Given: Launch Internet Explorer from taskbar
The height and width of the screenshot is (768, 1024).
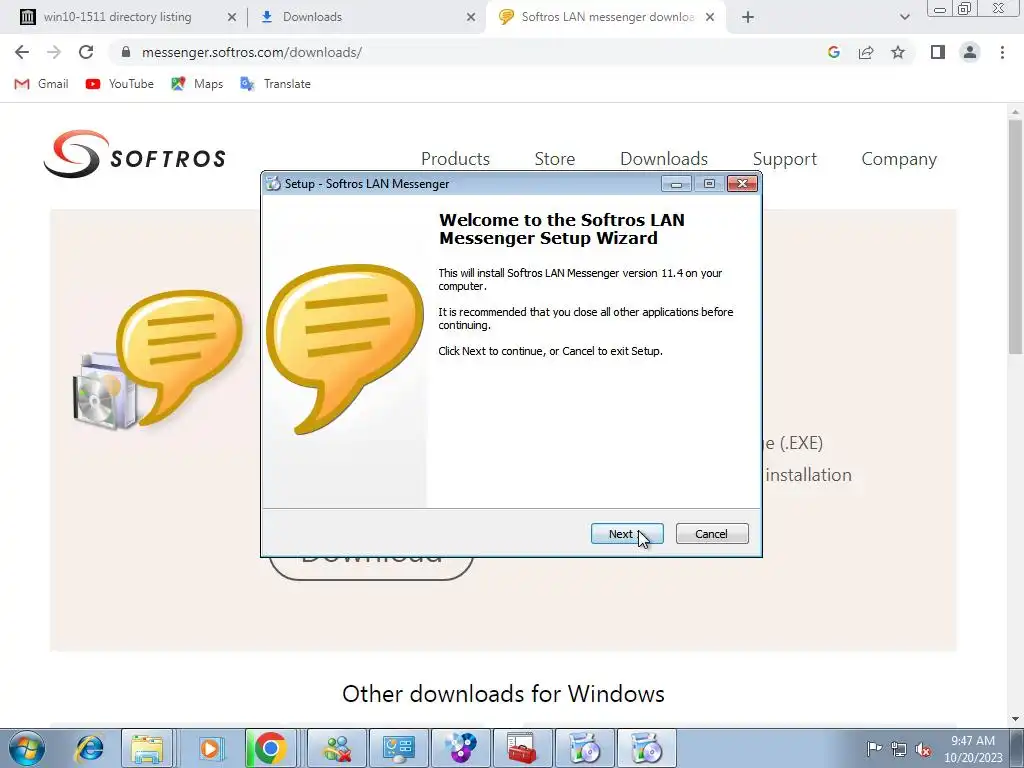Looking at the screenshot, I should [x=89, y=748].
